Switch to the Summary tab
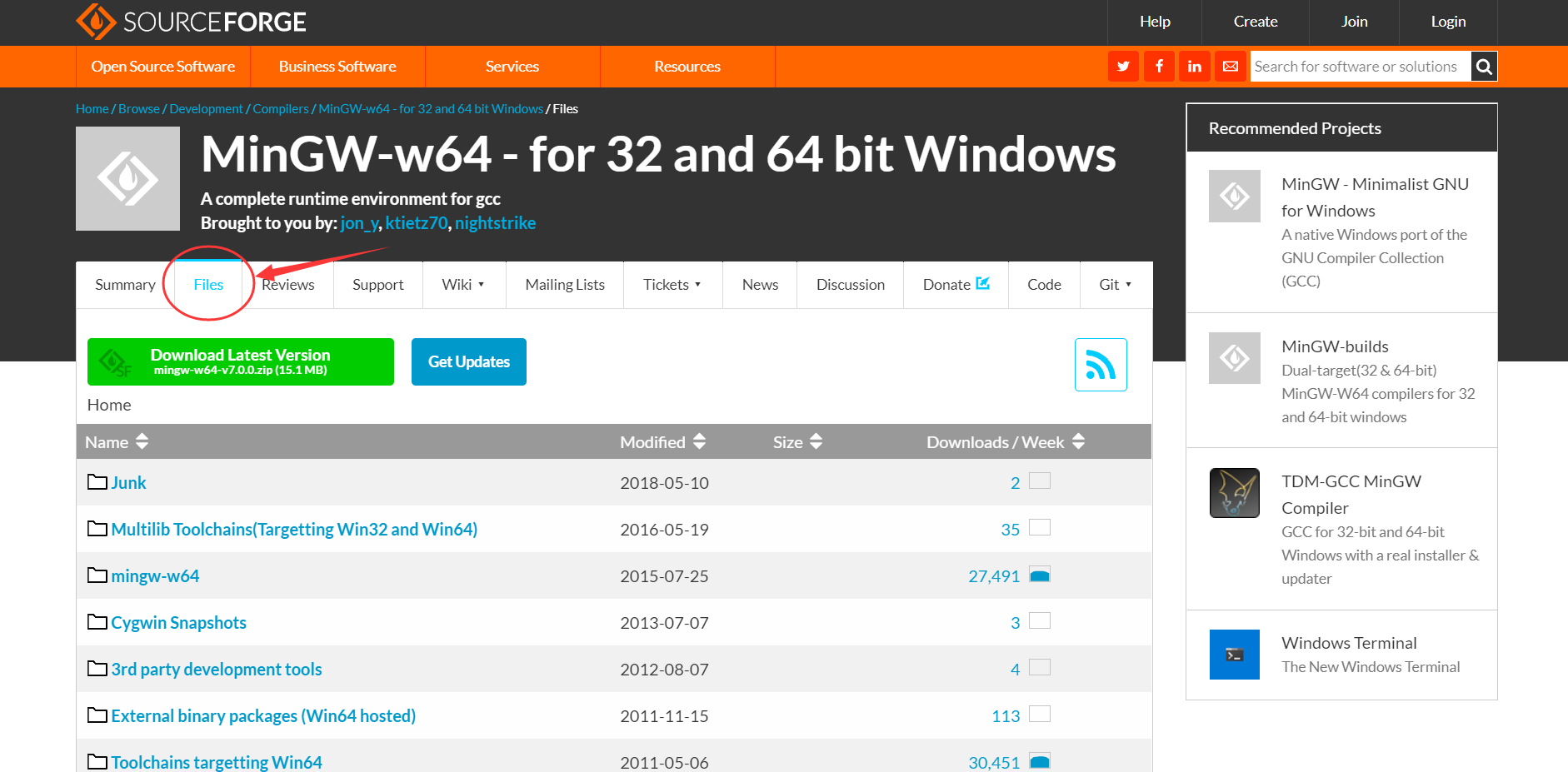 coord(125,285)
